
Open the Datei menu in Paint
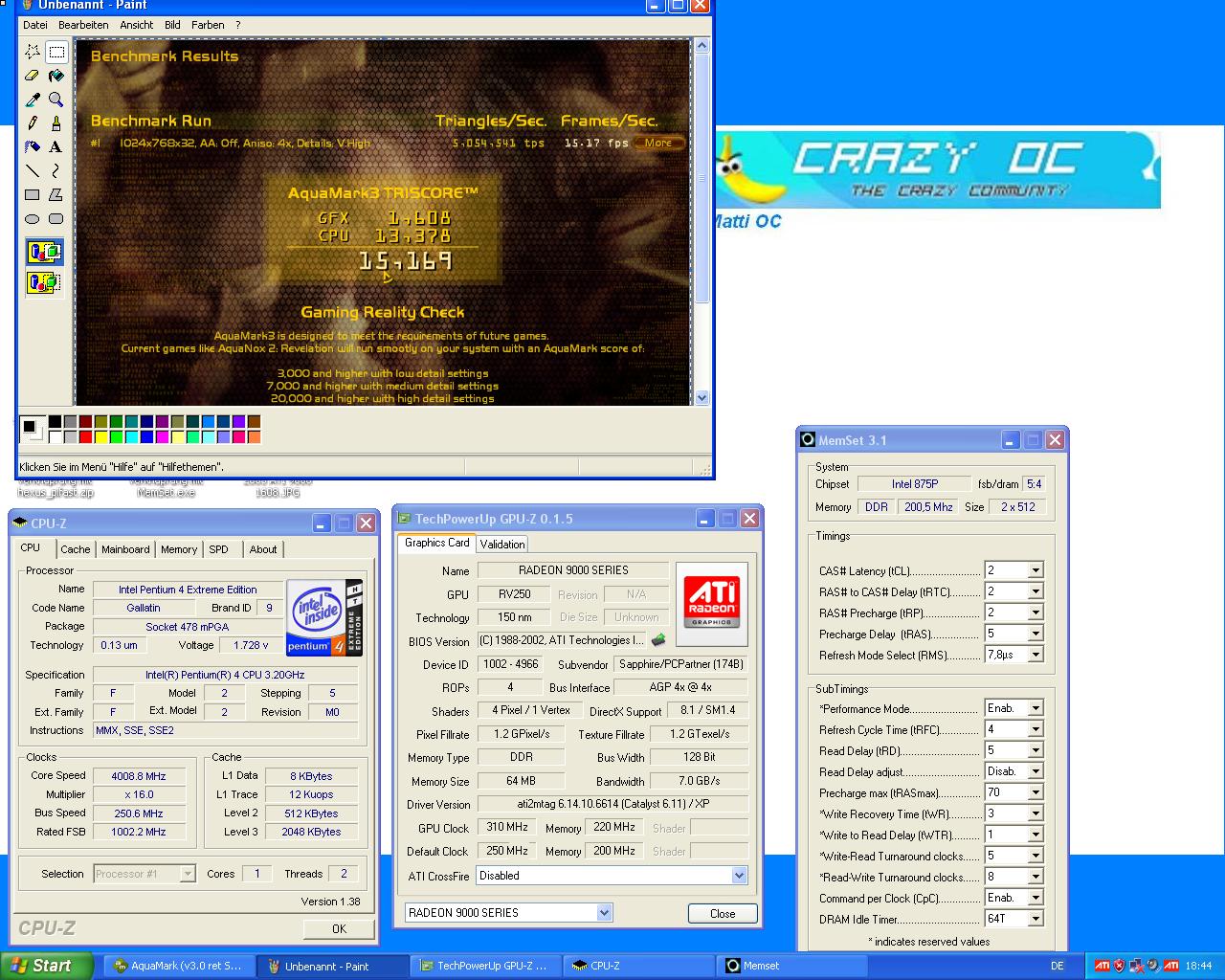pos(34,25)
